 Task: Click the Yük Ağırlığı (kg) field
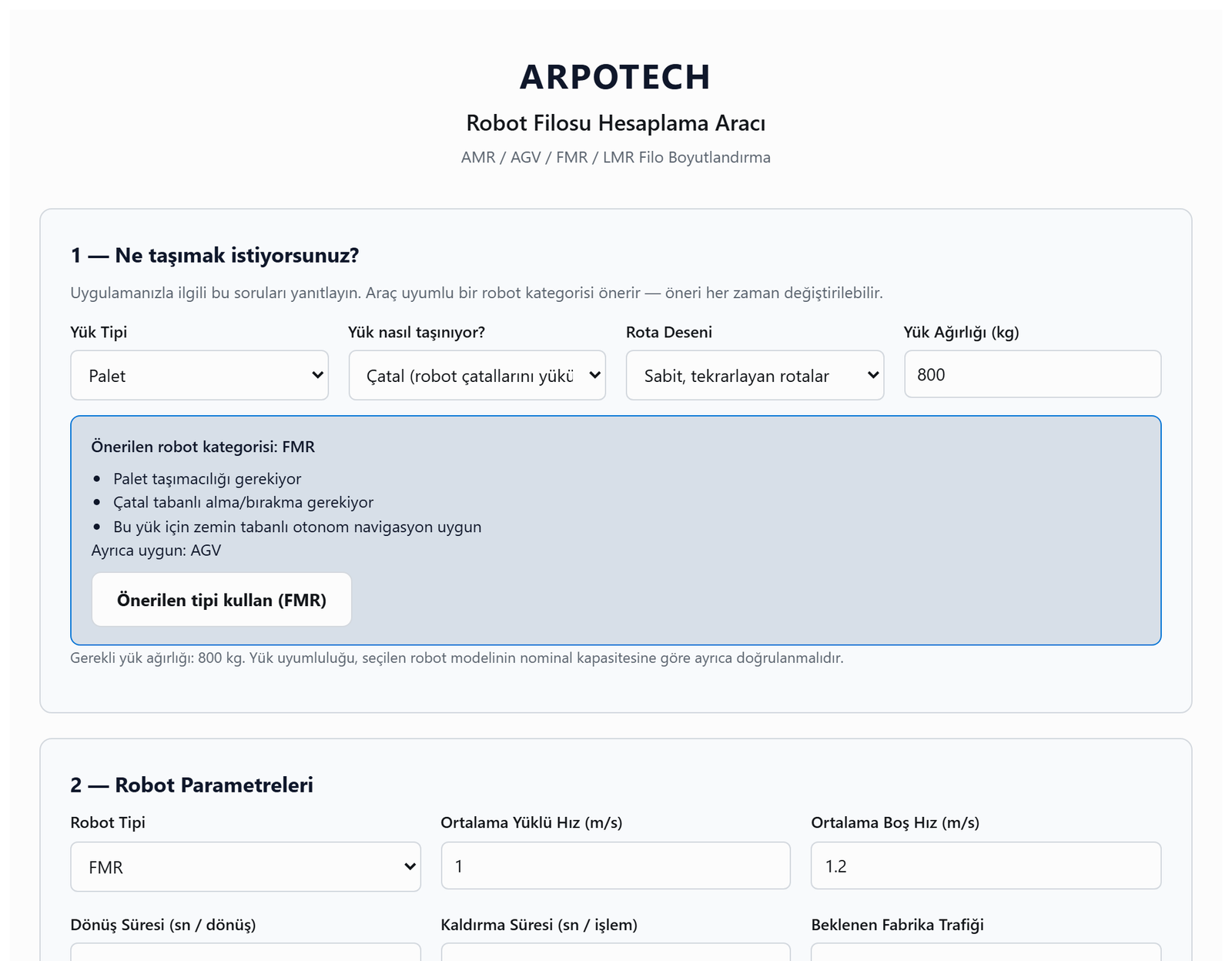click(x=1033, y=374)
